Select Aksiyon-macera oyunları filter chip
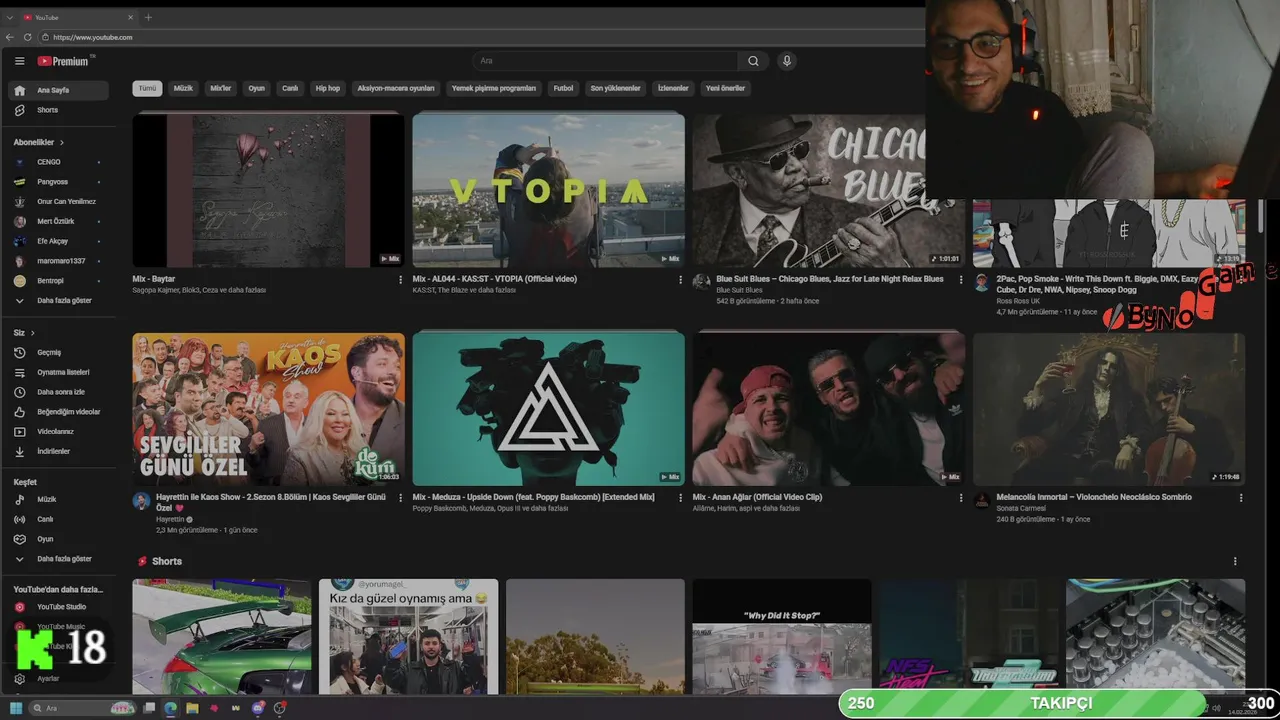This screenshot has height=720, width=1280. point(396,88)
